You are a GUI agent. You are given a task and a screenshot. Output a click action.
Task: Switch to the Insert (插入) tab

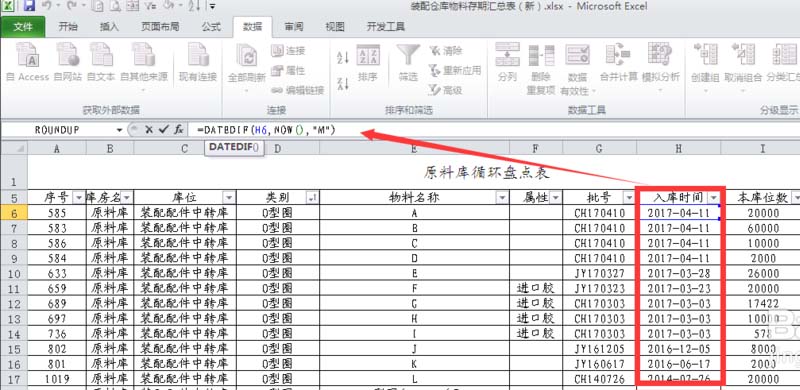pyautogui.click(x=109, y=27)
